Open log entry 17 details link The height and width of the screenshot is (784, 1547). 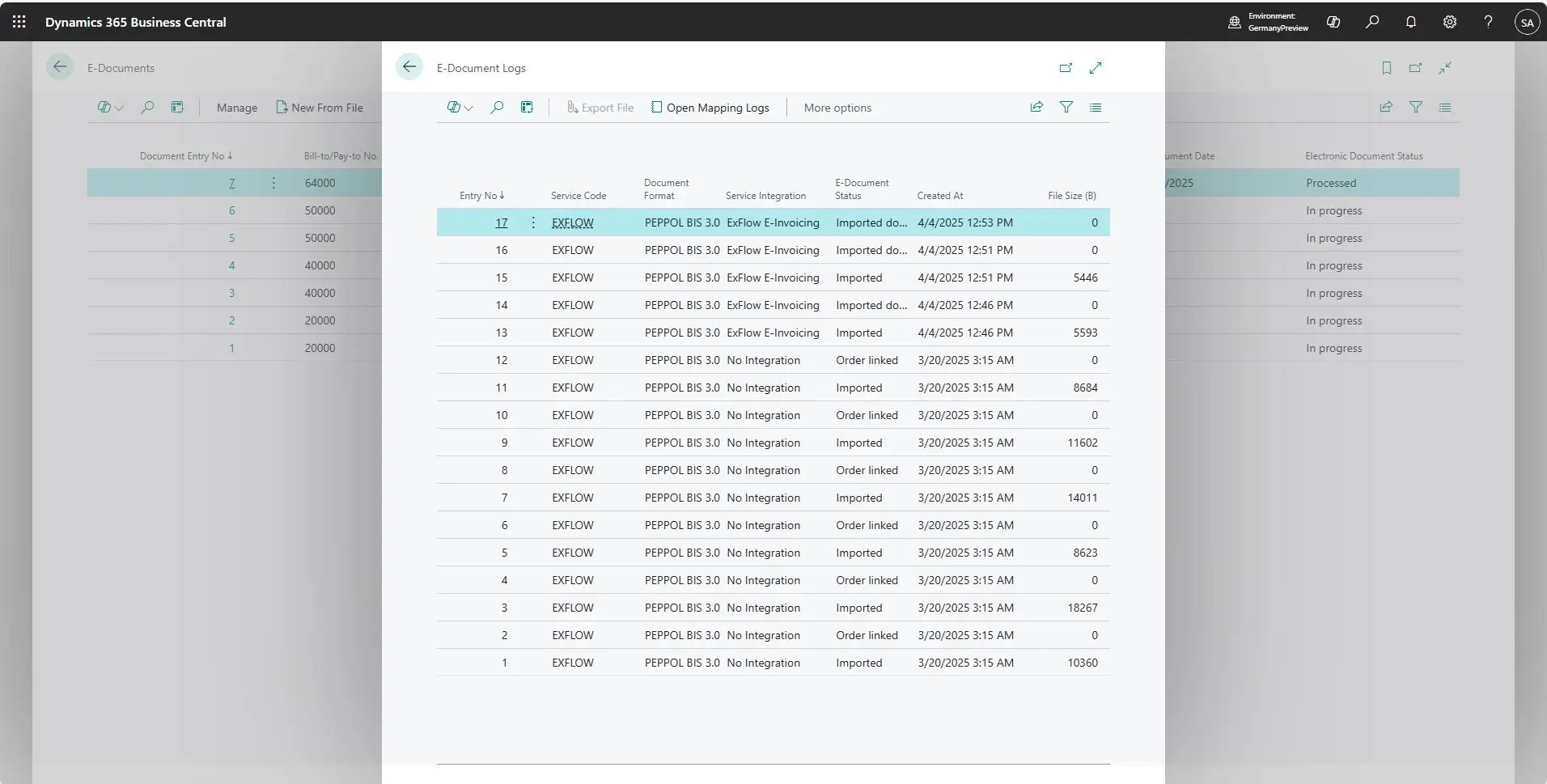[x=502, y=222]
